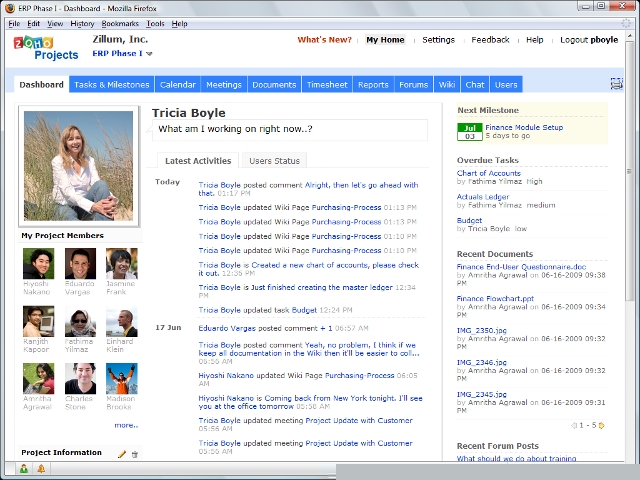Click the trash icon next to Project Information

(x=135, y=454)
